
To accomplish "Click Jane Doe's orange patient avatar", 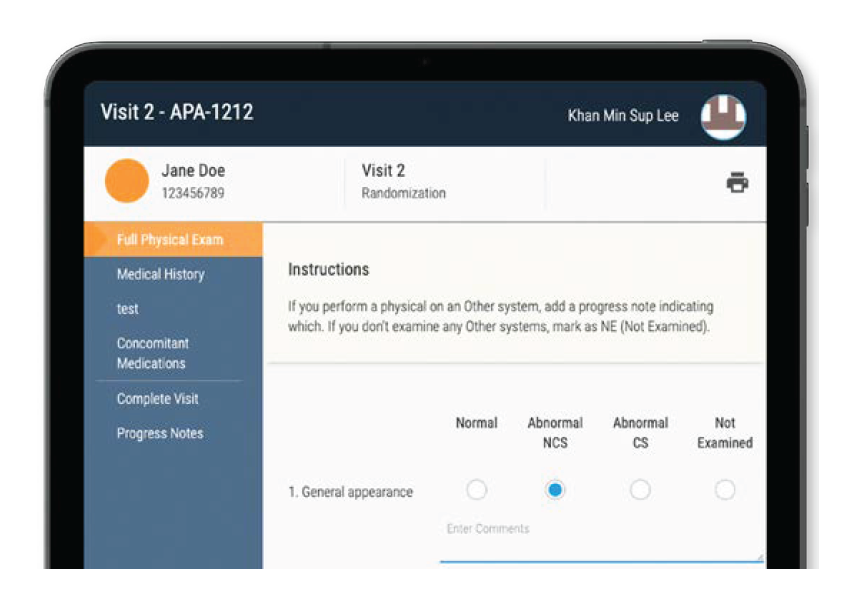I will click(x=127, y=181).
